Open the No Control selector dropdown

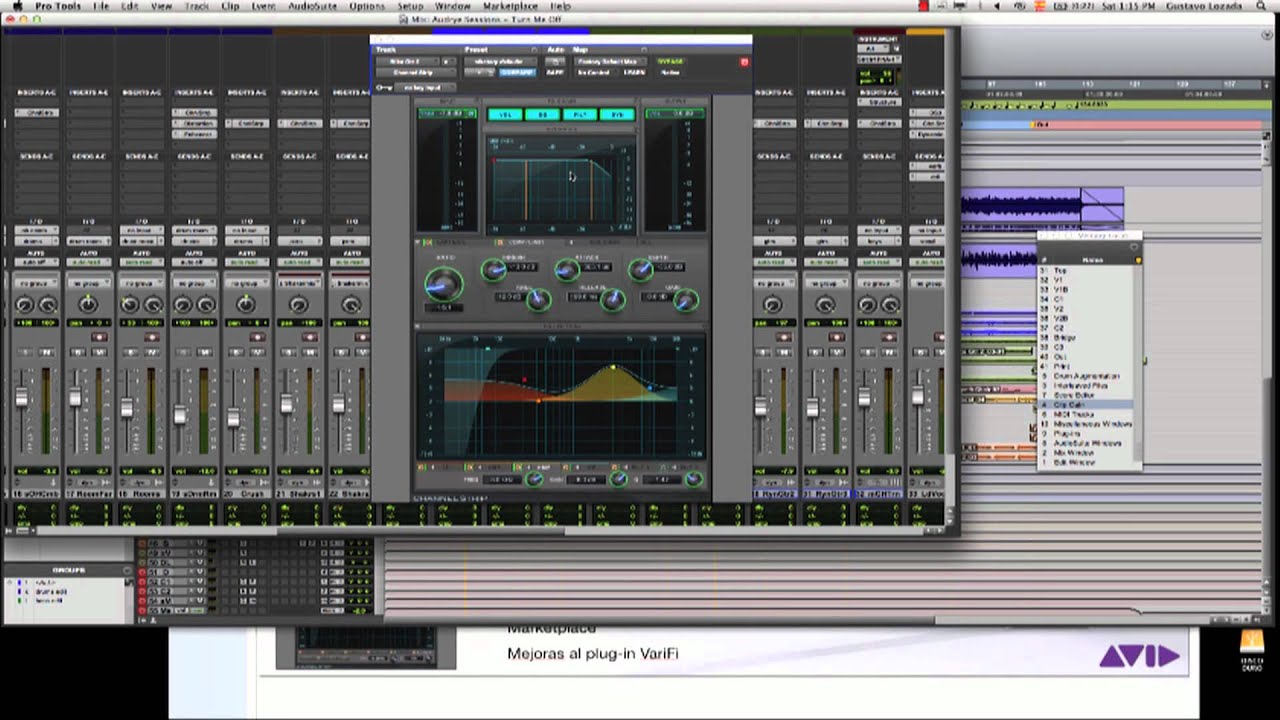596,72
